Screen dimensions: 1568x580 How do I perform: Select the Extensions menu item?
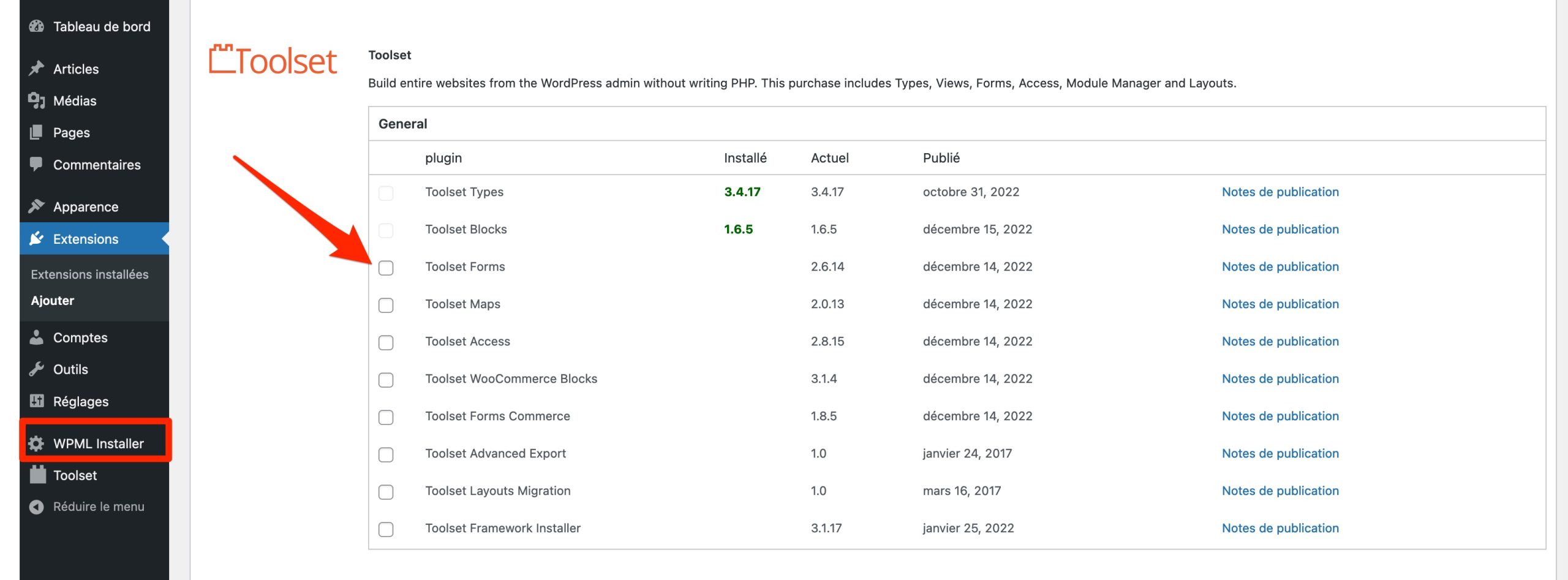[94, 238]
